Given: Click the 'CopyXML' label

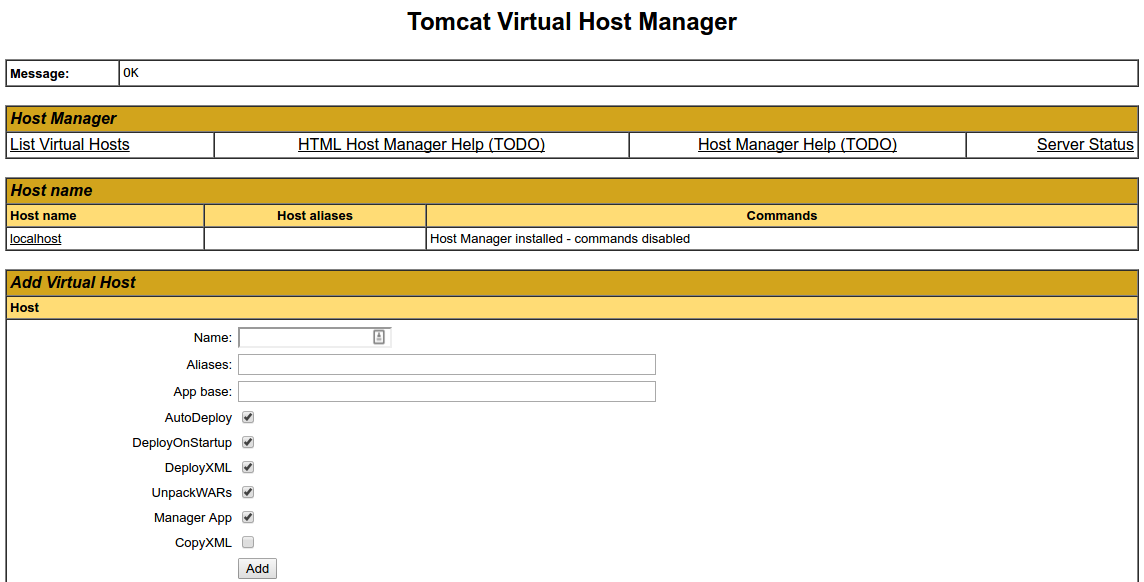Looking at the screenshot, I should tap(203, 543).
